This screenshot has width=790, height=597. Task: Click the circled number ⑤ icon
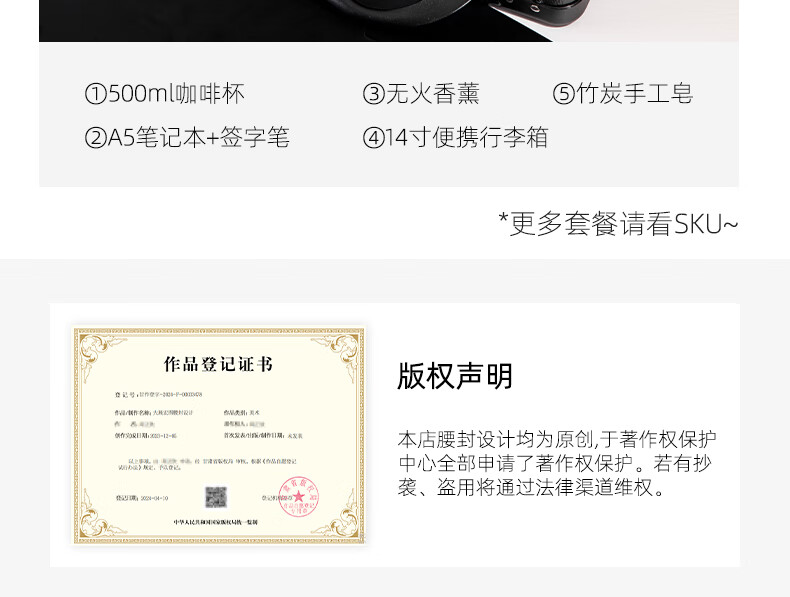click(564, 94)
